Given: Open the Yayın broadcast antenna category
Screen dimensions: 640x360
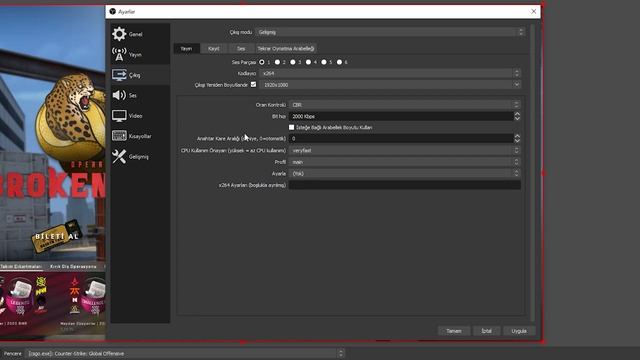Looking at the screenshot, I should point(140,54).
